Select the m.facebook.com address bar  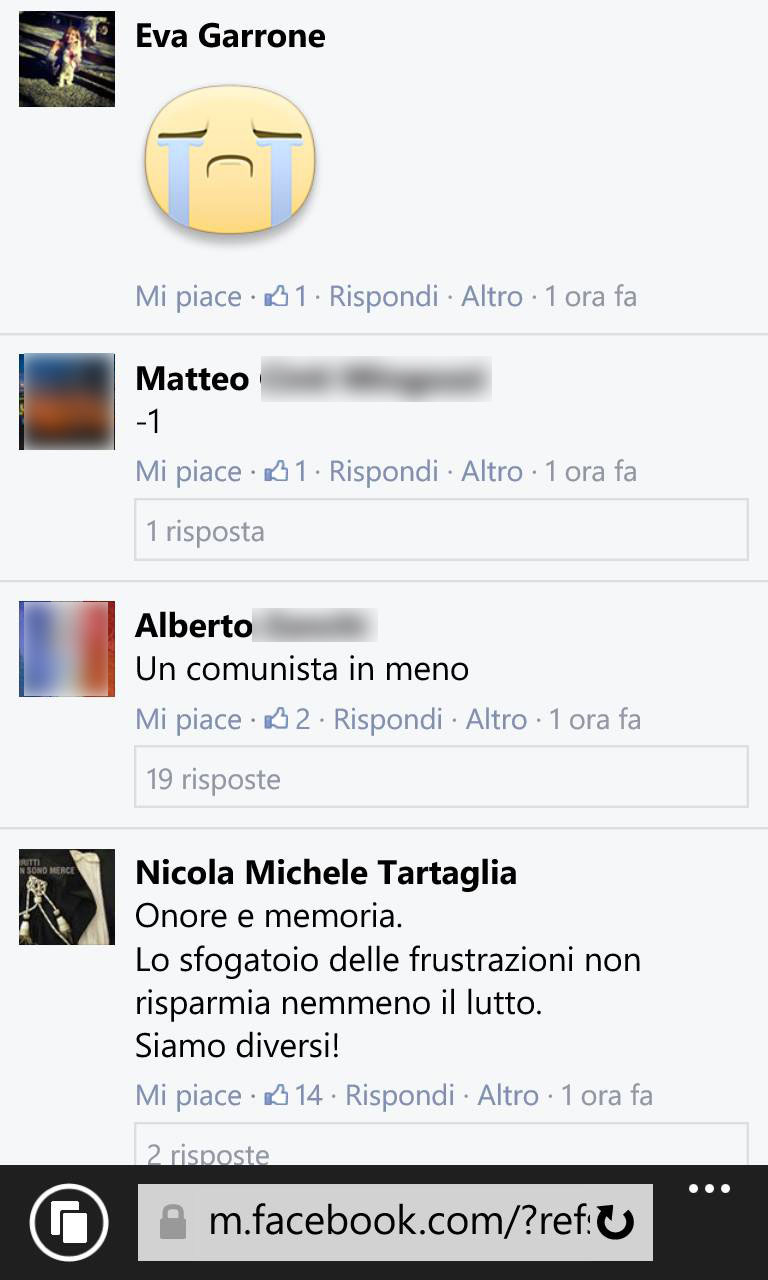395,1222
